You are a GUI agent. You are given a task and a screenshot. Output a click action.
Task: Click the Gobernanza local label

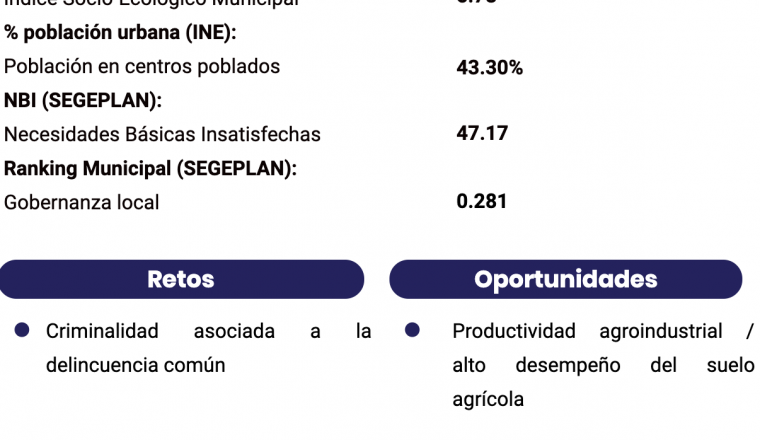(x=81, y=202)
